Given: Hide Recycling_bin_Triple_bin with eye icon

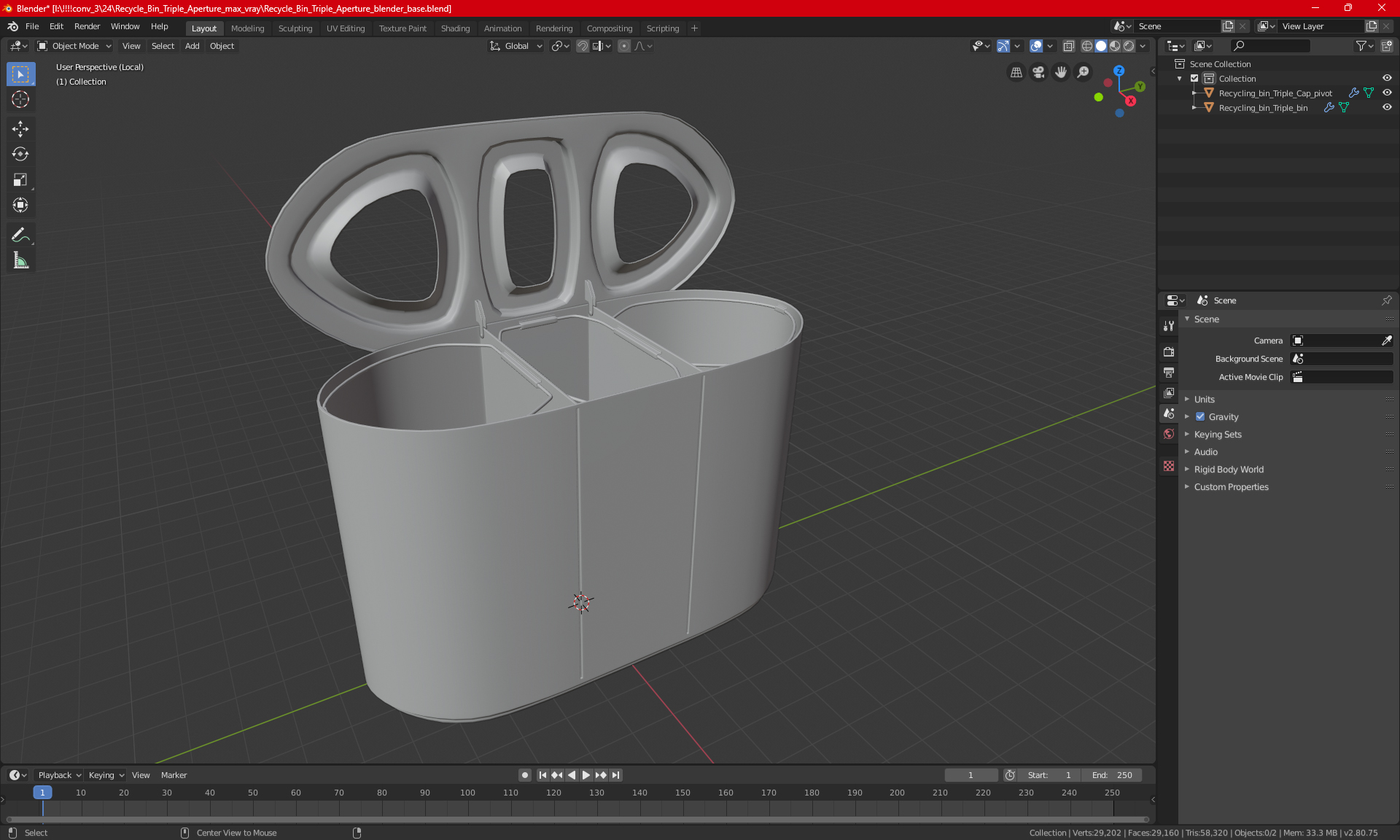Looking at the screenshot, I should pyautogui.click(x=1387, y=108).
